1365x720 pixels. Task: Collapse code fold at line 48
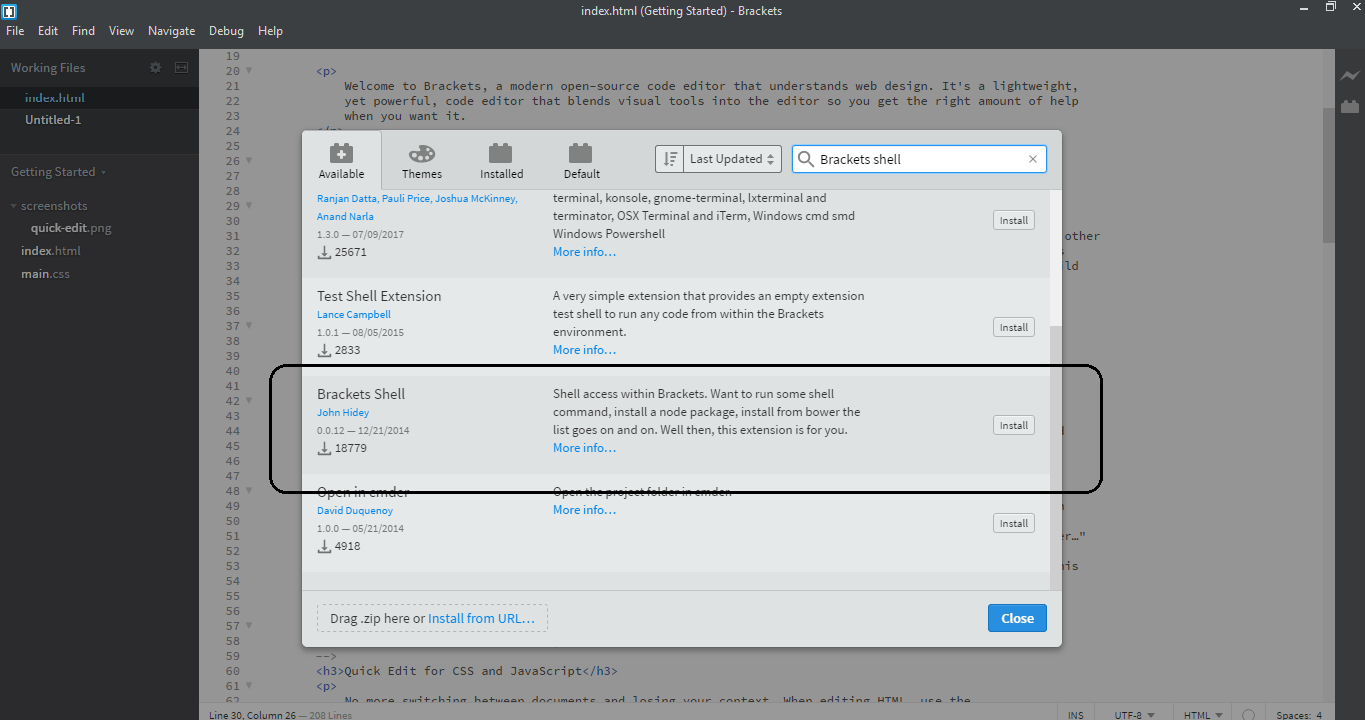coord(249,491)
